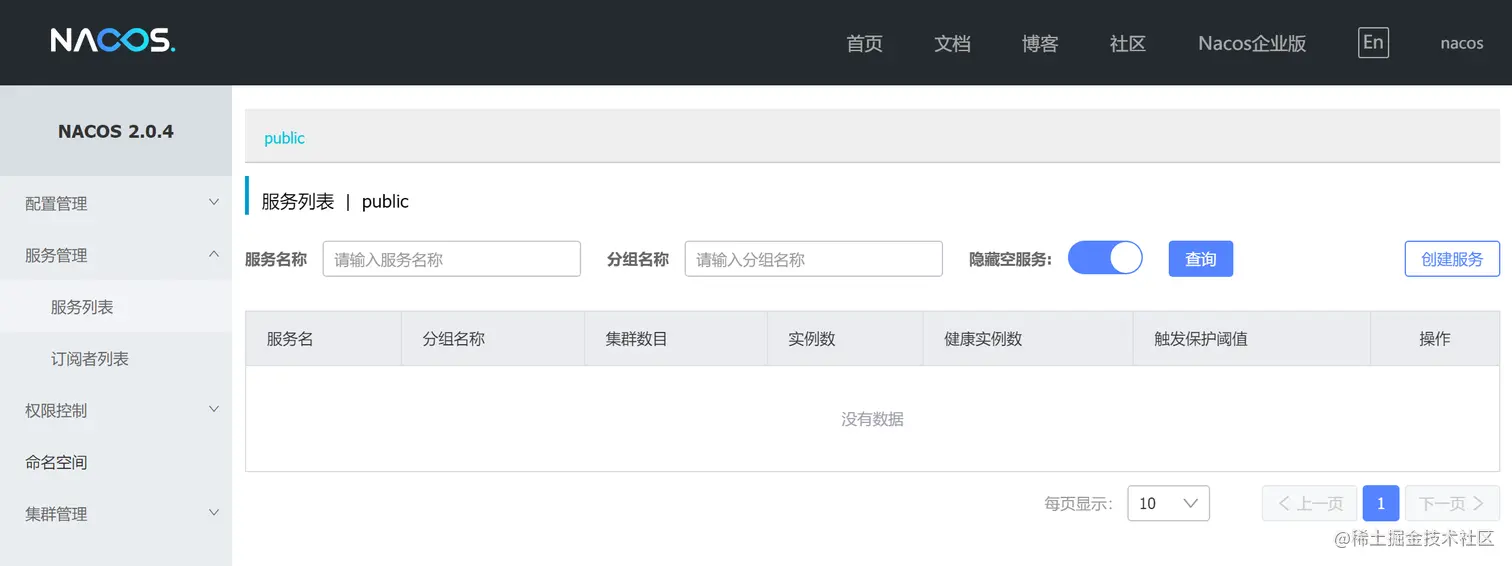The height and width of the screenshot is (566, 1512).
Task: Switch language with the En icon
Action: click(x=1373, y=42)
